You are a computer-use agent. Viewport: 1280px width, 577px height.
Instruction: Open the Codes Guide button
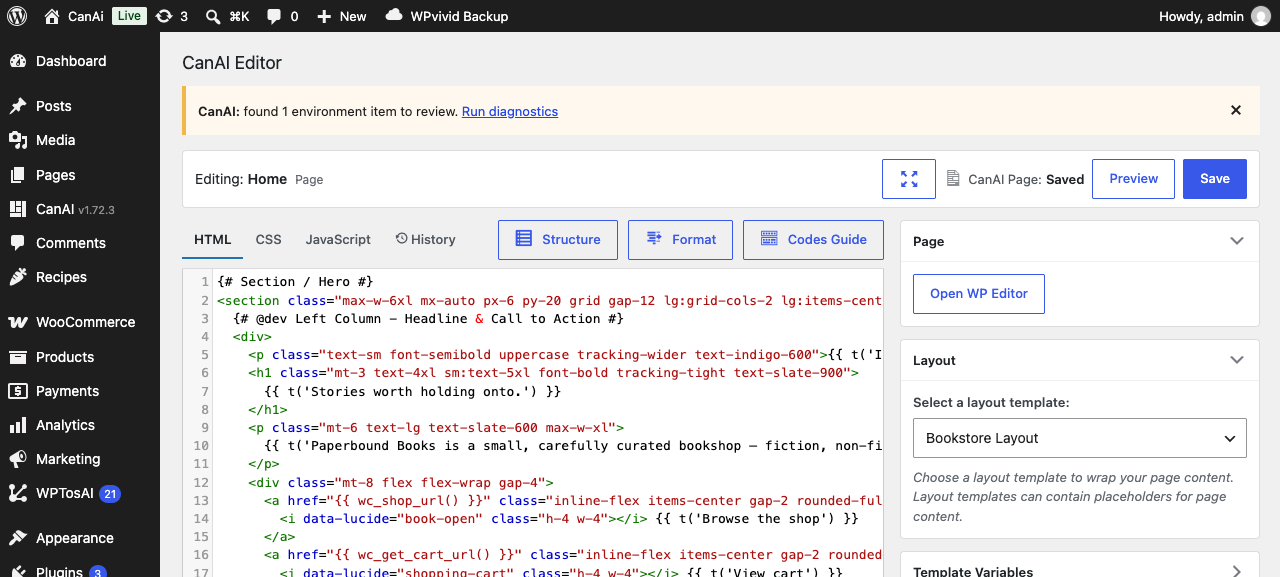[813, 240]
